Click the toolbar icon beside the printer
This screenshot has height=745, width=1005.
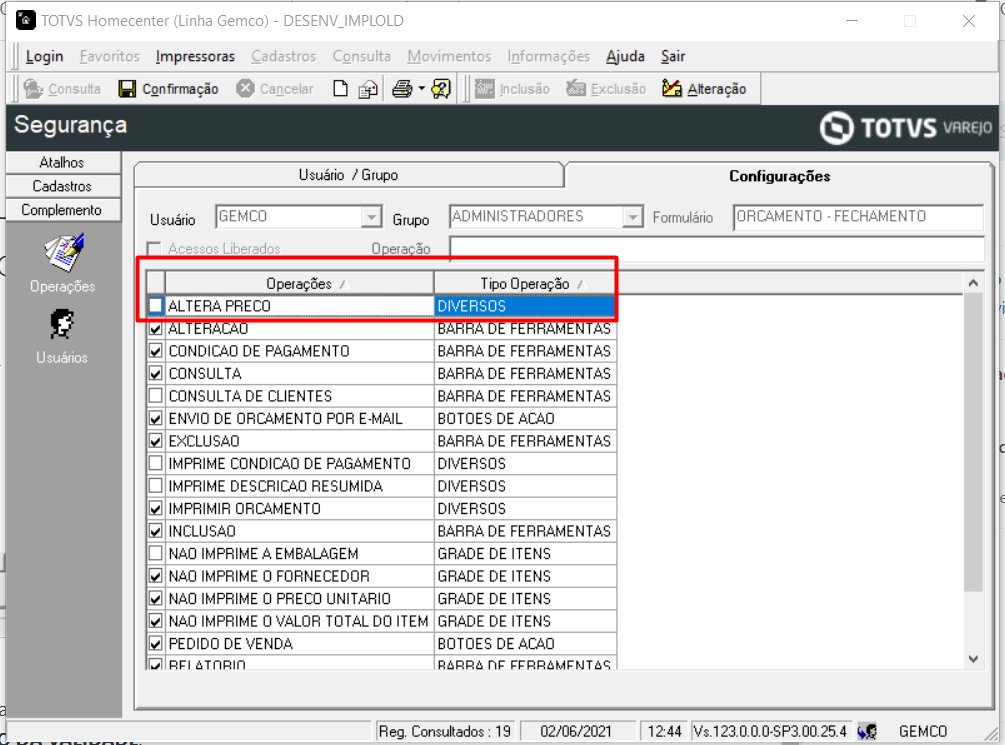tap(368, 89)
